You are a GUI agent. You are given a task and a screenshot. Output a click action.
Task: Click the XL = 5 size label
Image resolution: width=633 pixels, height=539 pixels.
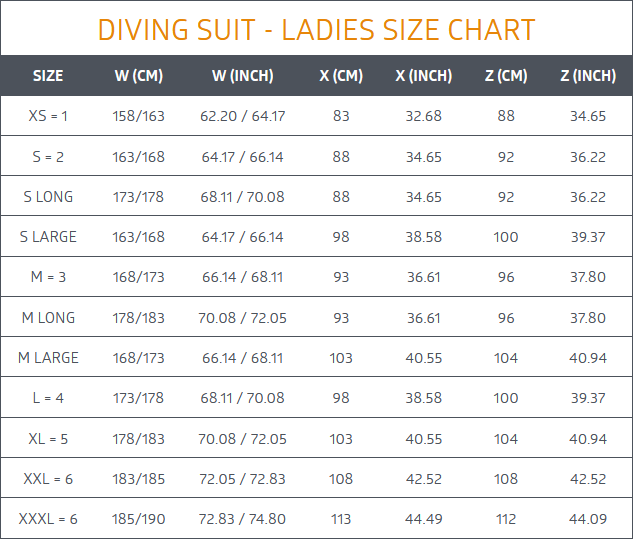48,439
